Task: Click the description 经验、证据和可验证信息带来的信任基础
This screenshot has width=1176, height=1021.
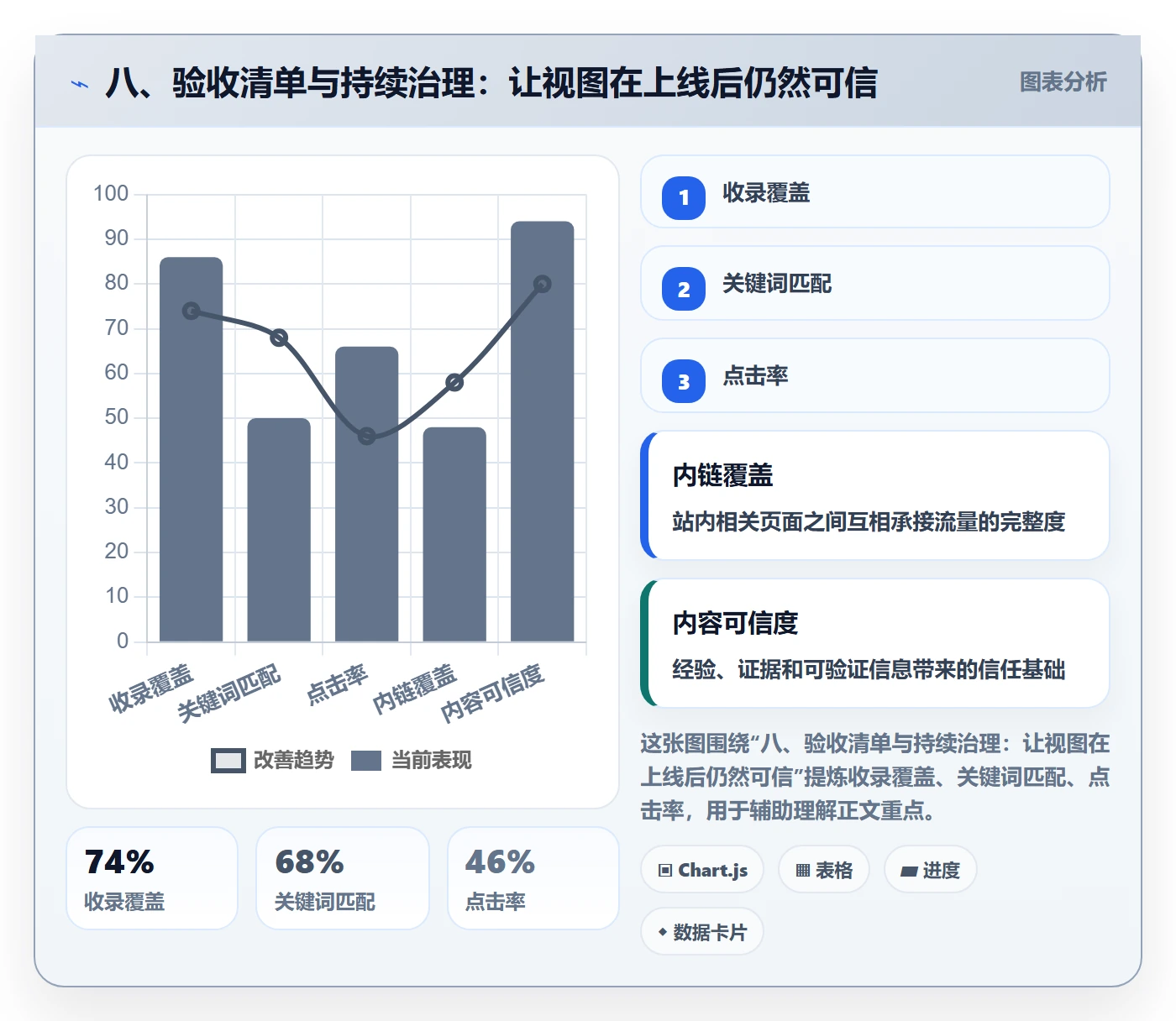Action: pyautogui.click(x=869, y=670)
